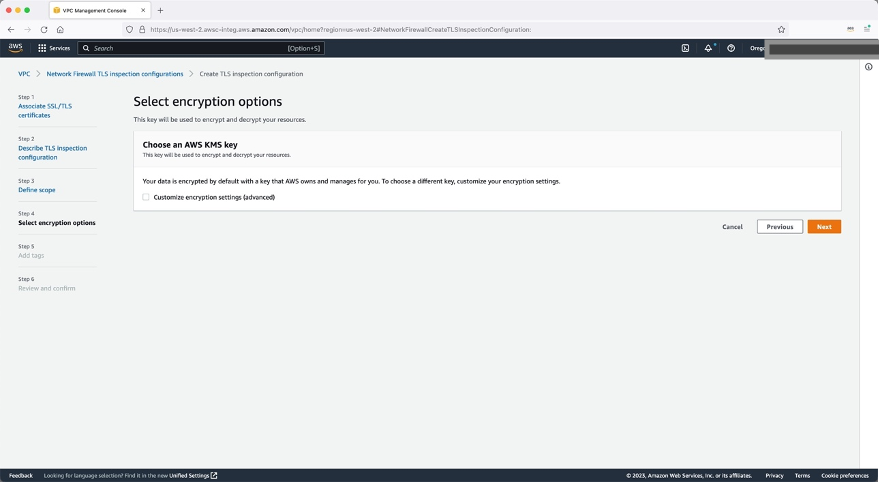
Task: Open the help question mark menu
Action: [731, 48]
